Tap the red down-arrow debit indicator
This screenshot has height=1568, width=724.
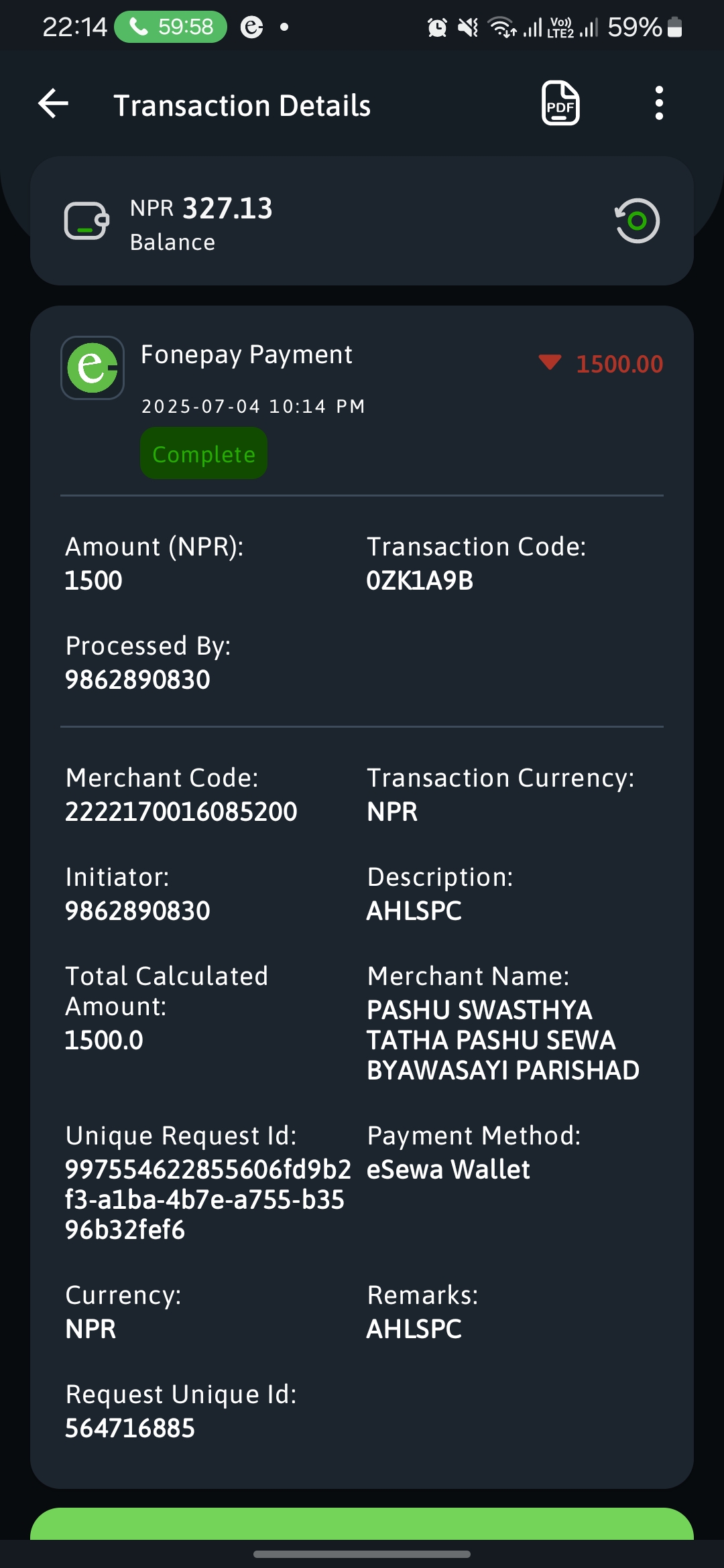pyautogui.click(x=550, y=363)
